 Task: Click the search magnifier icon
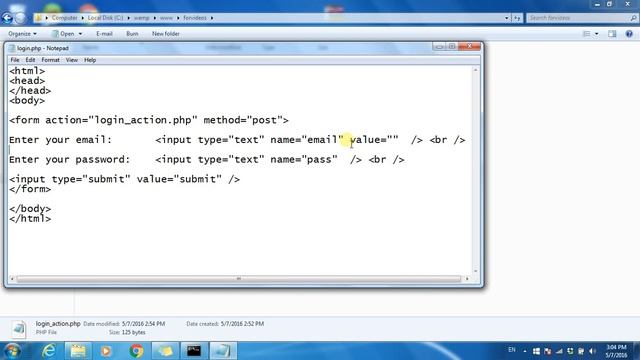pos(633,18)
